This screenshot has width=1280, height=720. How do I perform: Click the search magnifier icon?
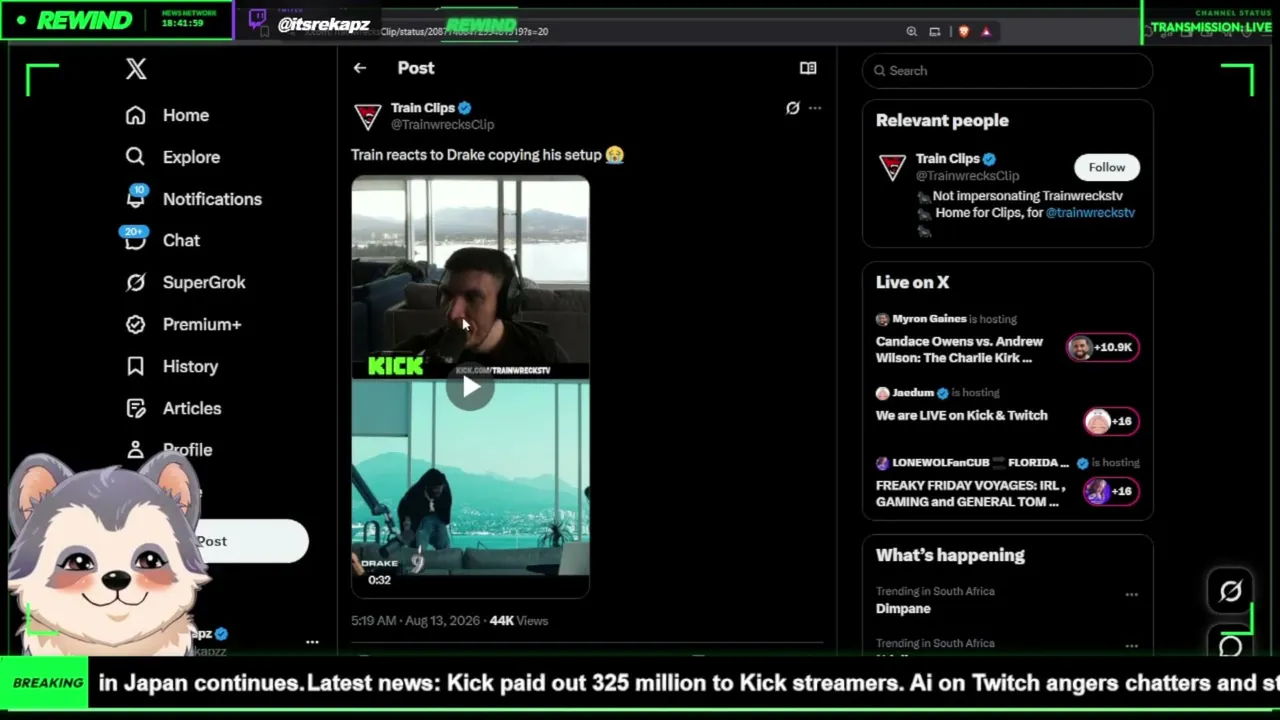tap(880, 71)
